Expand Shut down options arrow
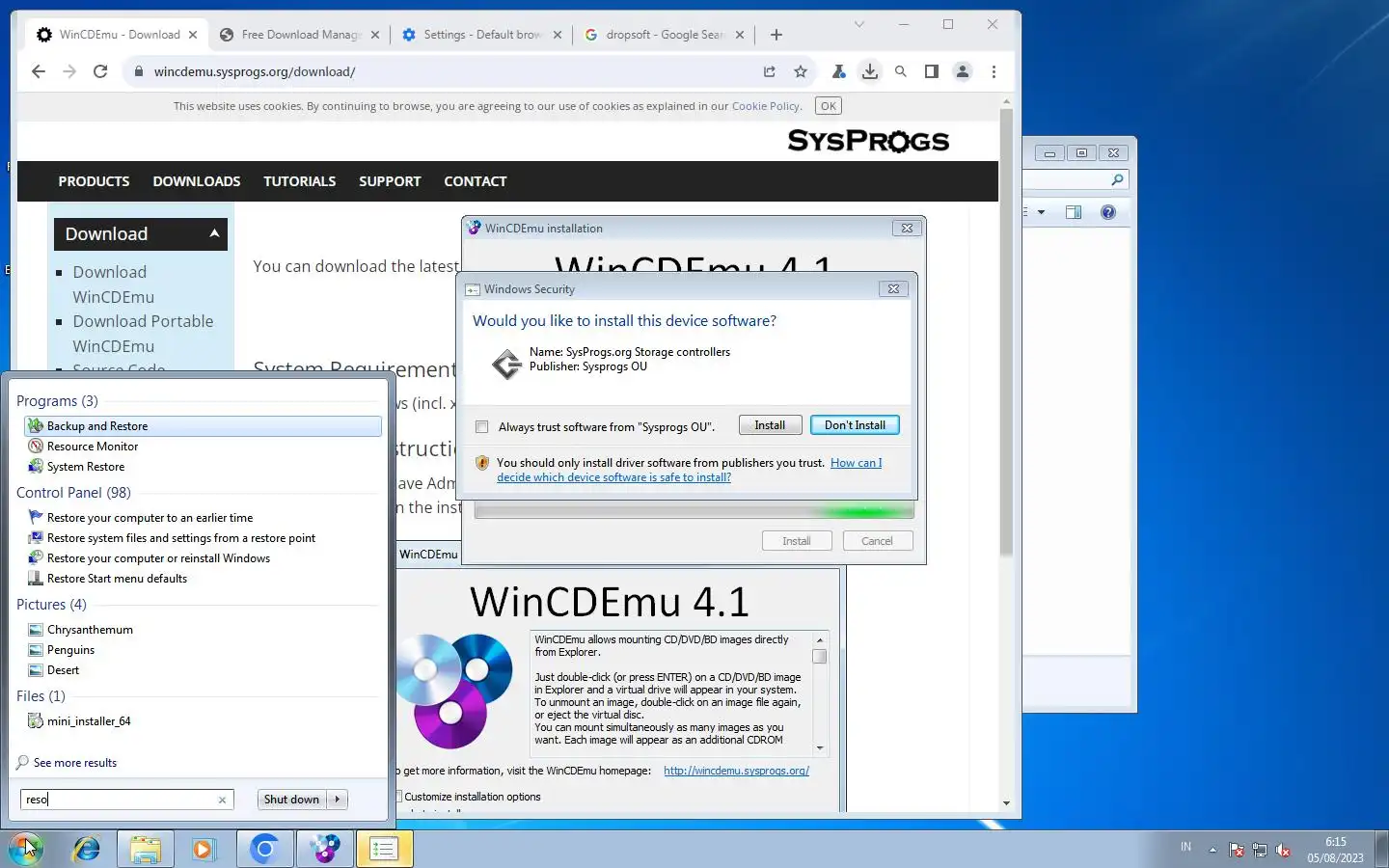 coord(338,800)
